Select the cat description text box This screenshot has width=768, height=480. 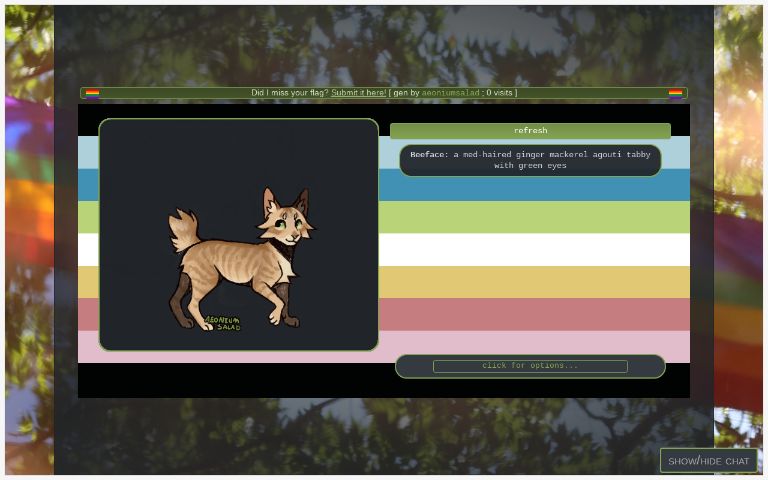530,160
